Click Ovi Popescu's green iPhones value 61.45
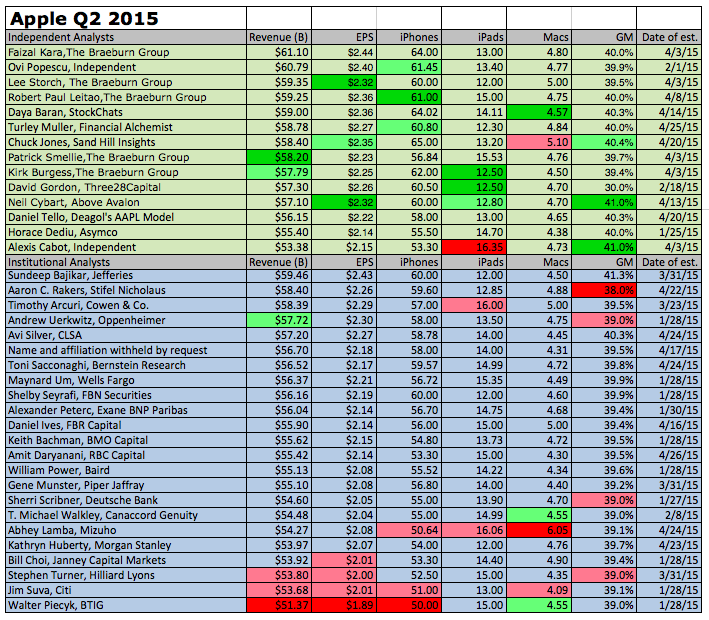The image size is (709, 620). 409,67
